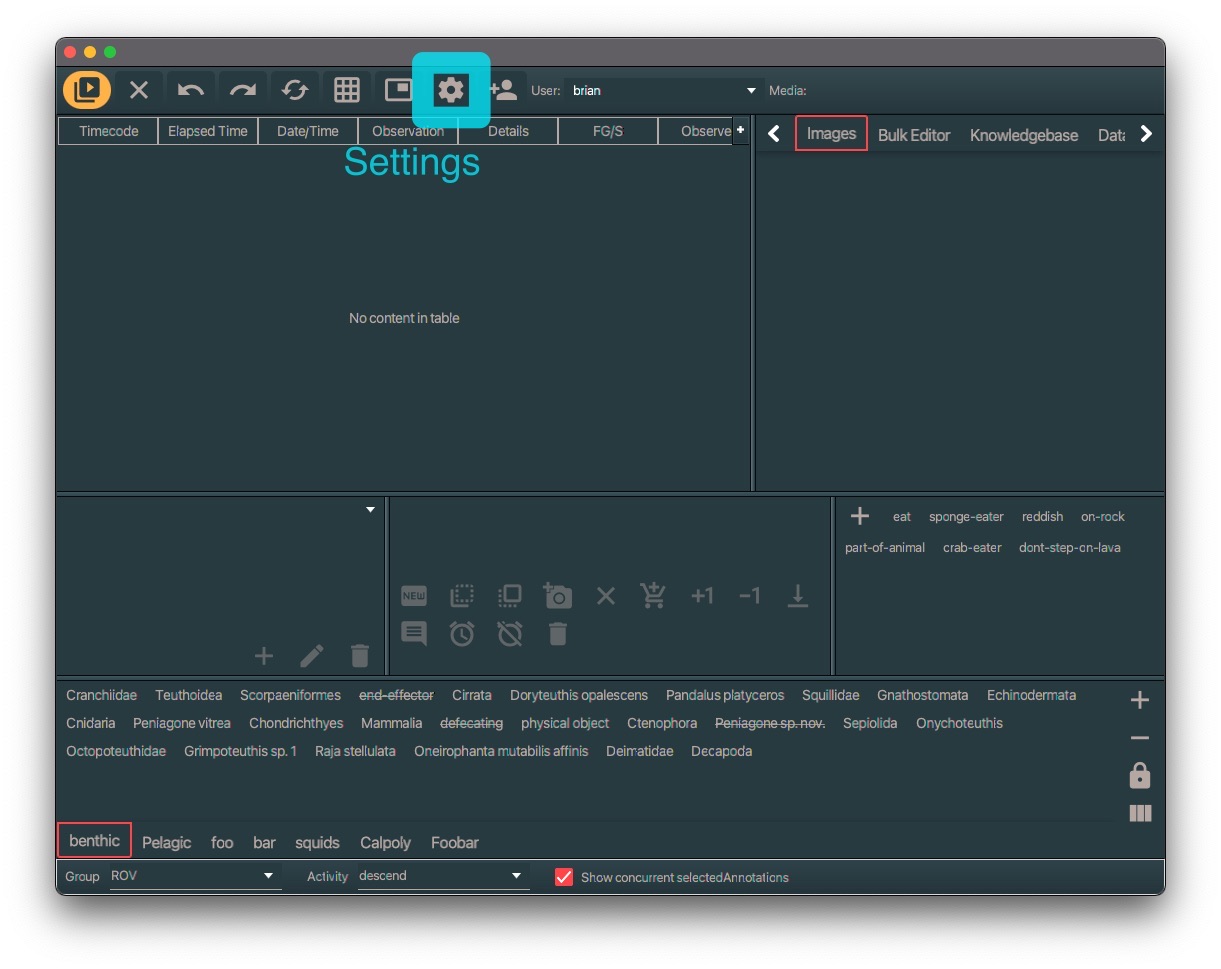Screen dimensions: 1221x969
Task: Switch to the Knowledgebase tab
Action: click(1023, 135)
